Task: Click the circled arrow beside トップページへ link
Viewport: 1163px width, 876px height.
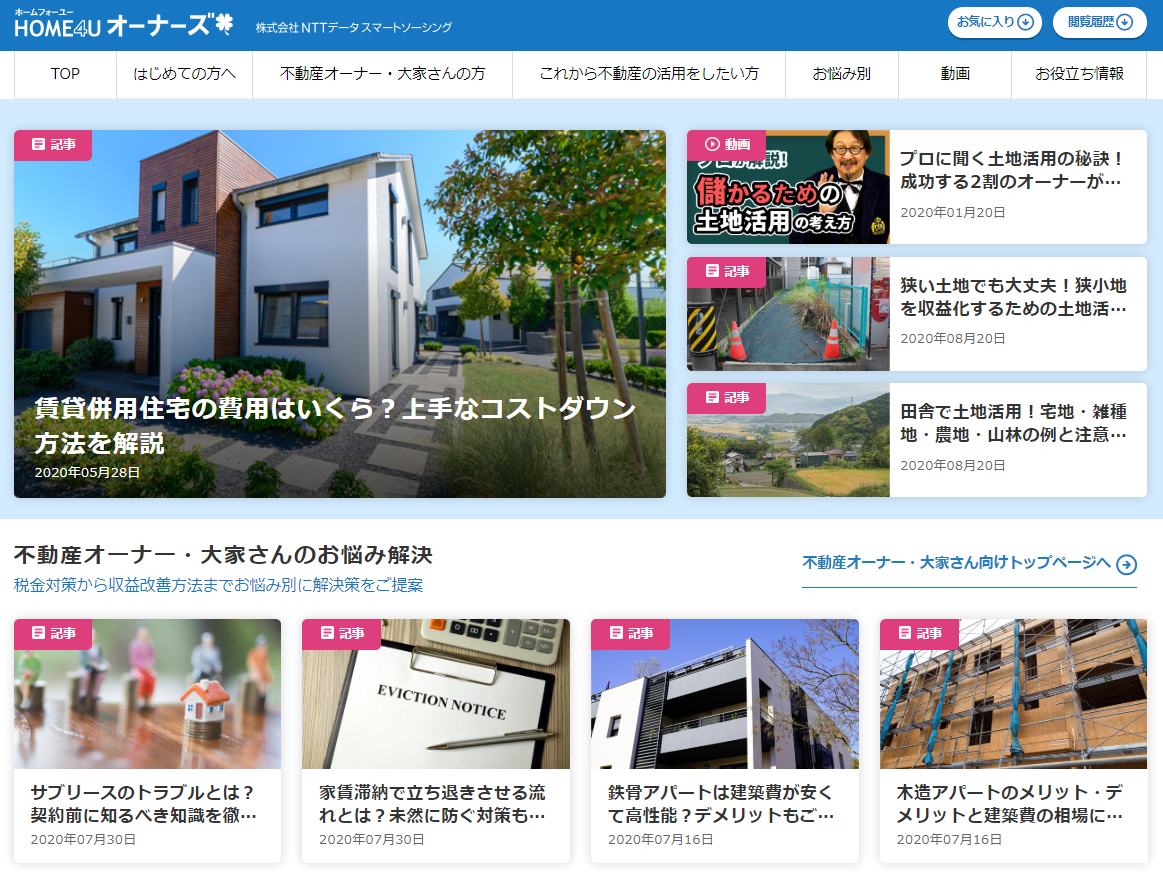Action: [x=1127, y=564]
